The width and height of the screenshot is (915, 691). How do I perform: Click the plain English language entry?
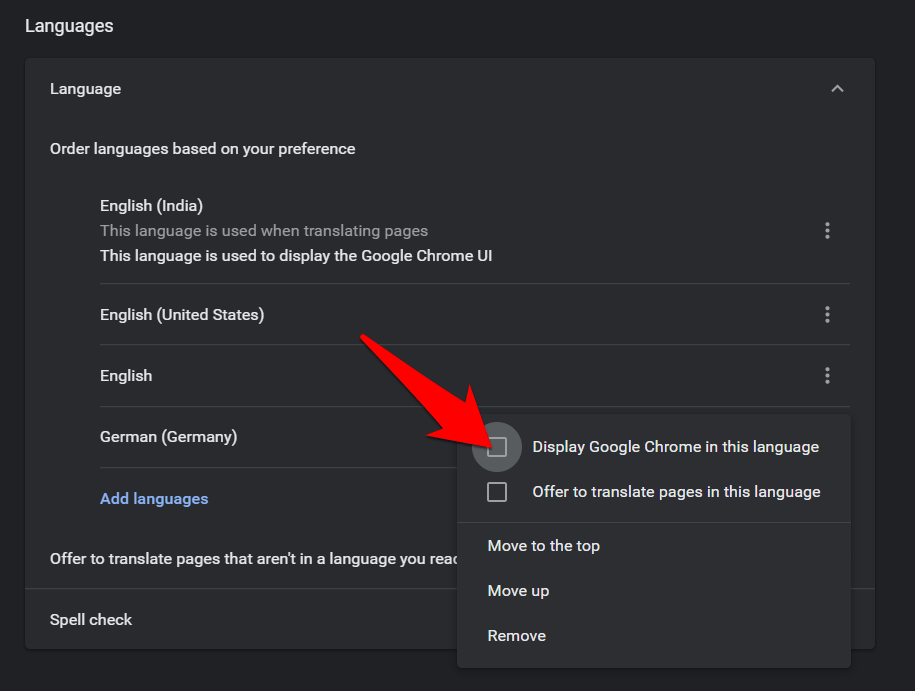(x=474, y=375)
